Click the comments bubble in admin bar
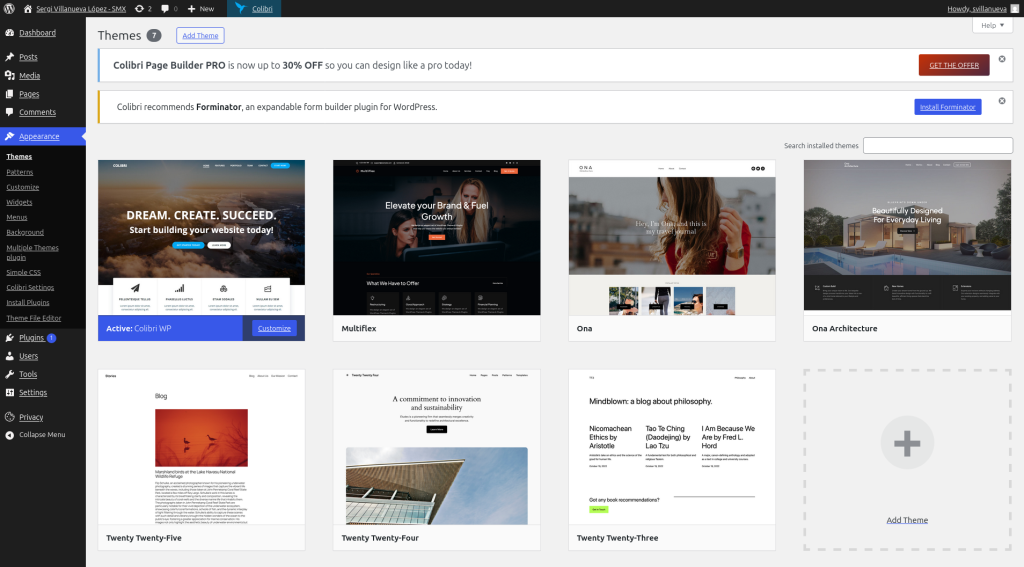Screen dimensions: 1024x567 (x=169, y=8)
